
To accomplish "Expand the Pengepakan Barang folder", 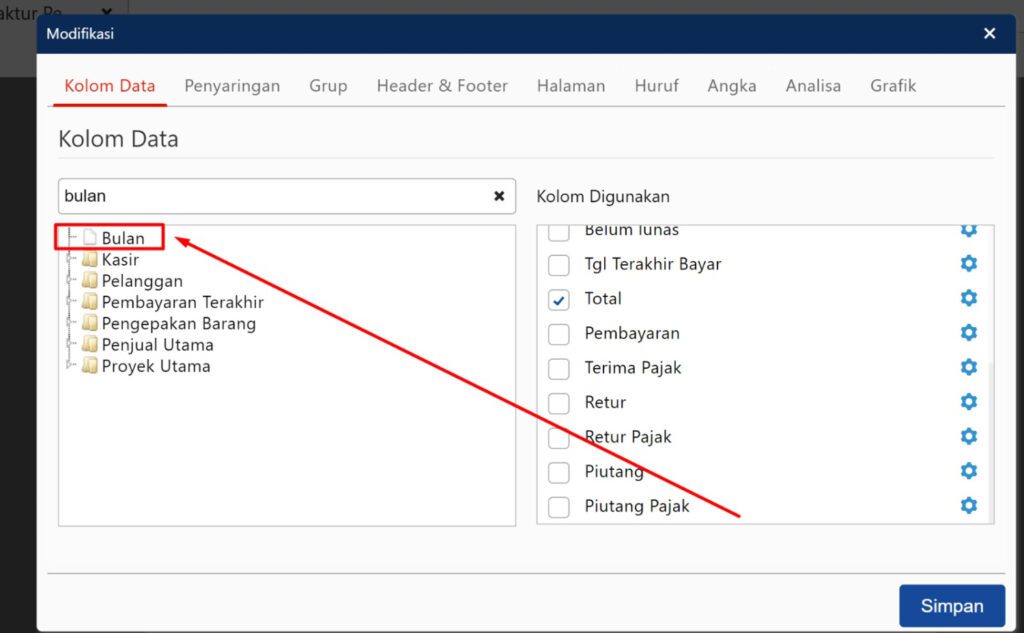I will [70, 323].
